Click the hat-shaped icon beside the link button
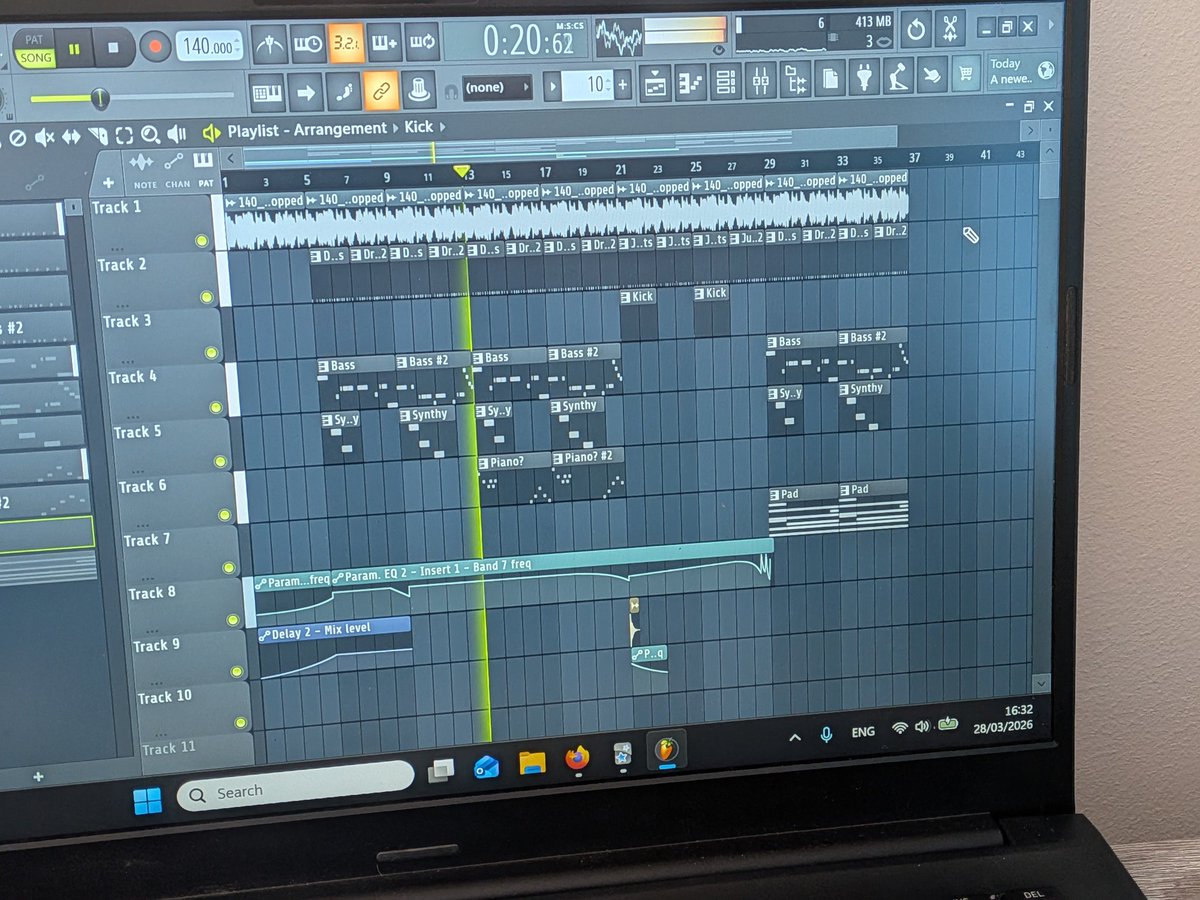Image resolution: width=1200 pixels, height=900 pixels. point(418,88)
